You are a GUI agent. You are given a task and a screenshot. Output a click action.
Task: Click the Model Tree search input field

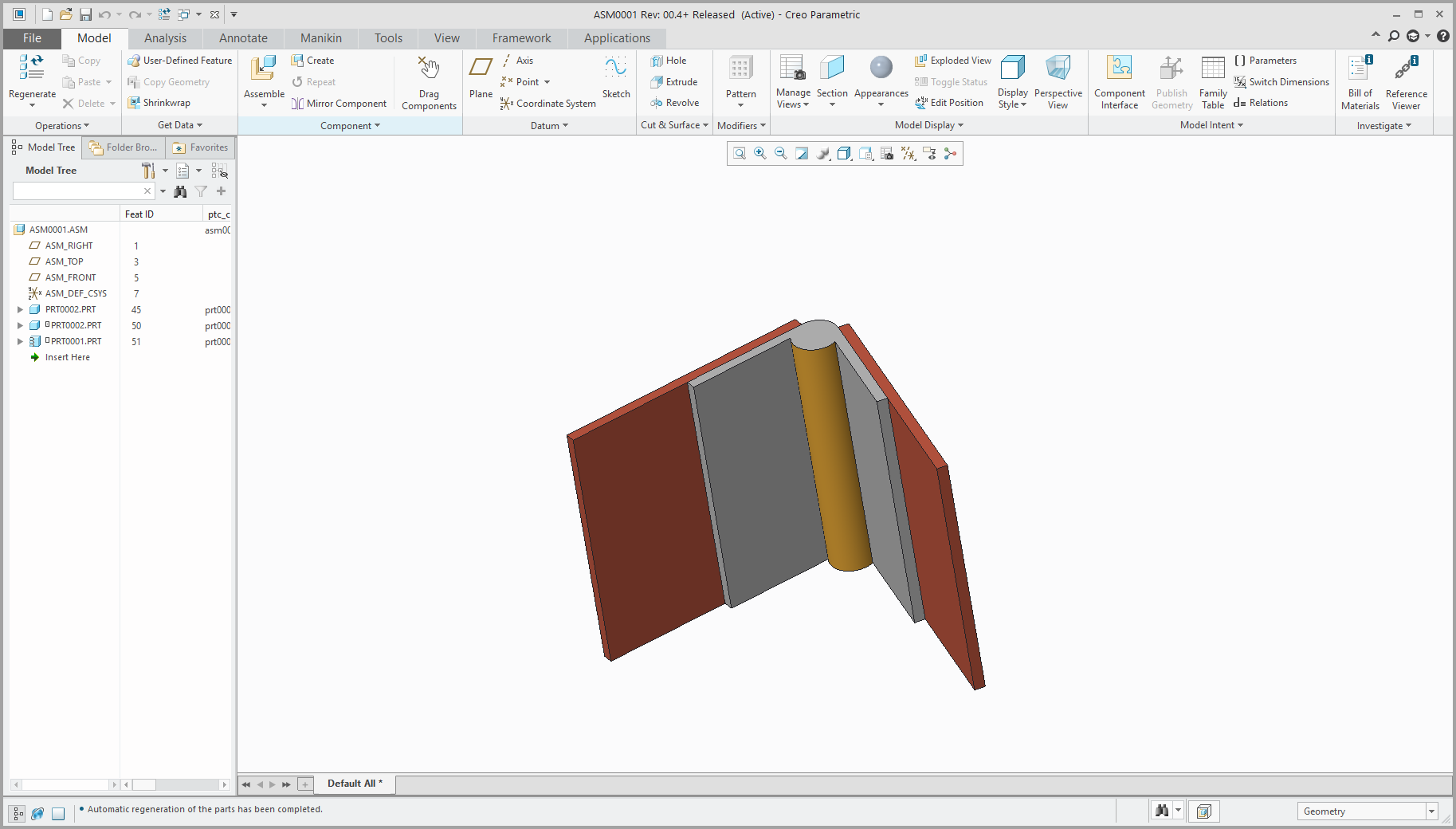[77, 191]
